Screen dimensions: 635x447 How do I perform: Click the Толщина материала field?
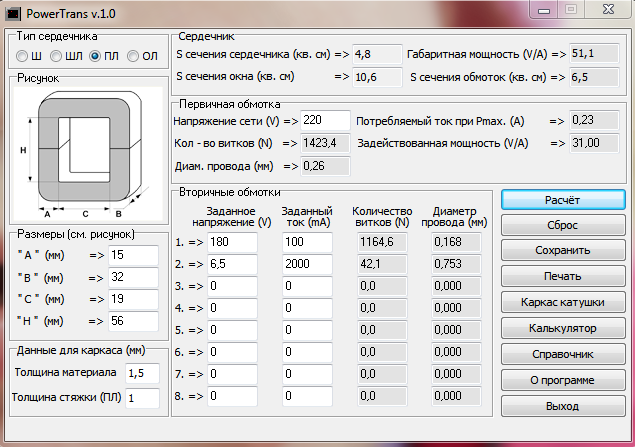tap(142, 373)
